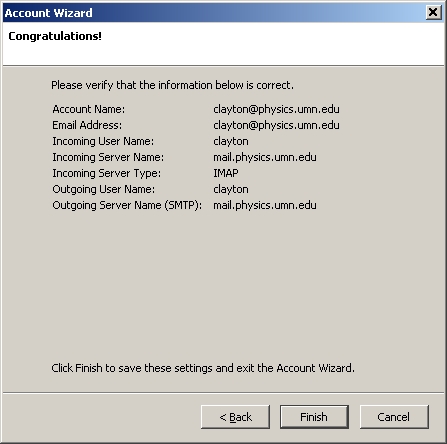
Task: Select the Incoming Server Type label
Action: coord(106,173)
